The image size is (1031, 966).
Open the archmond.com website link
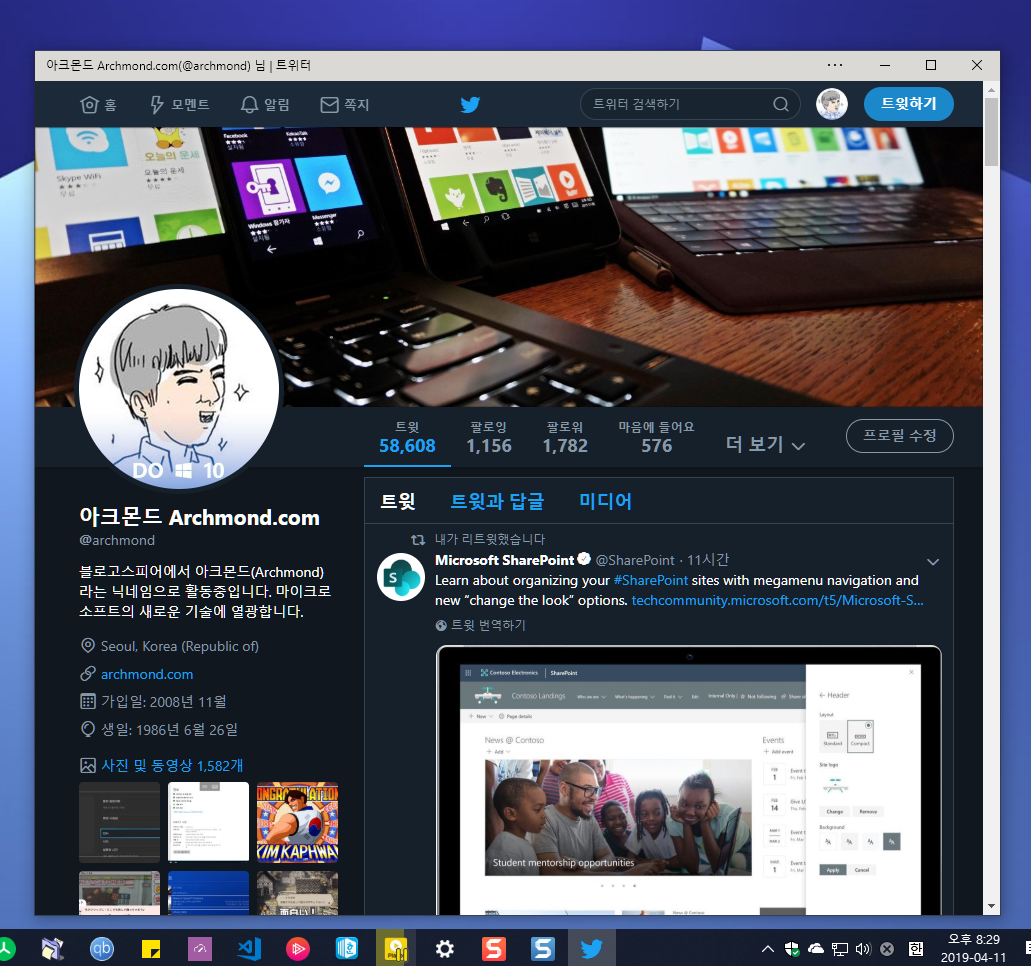(147, 674)
